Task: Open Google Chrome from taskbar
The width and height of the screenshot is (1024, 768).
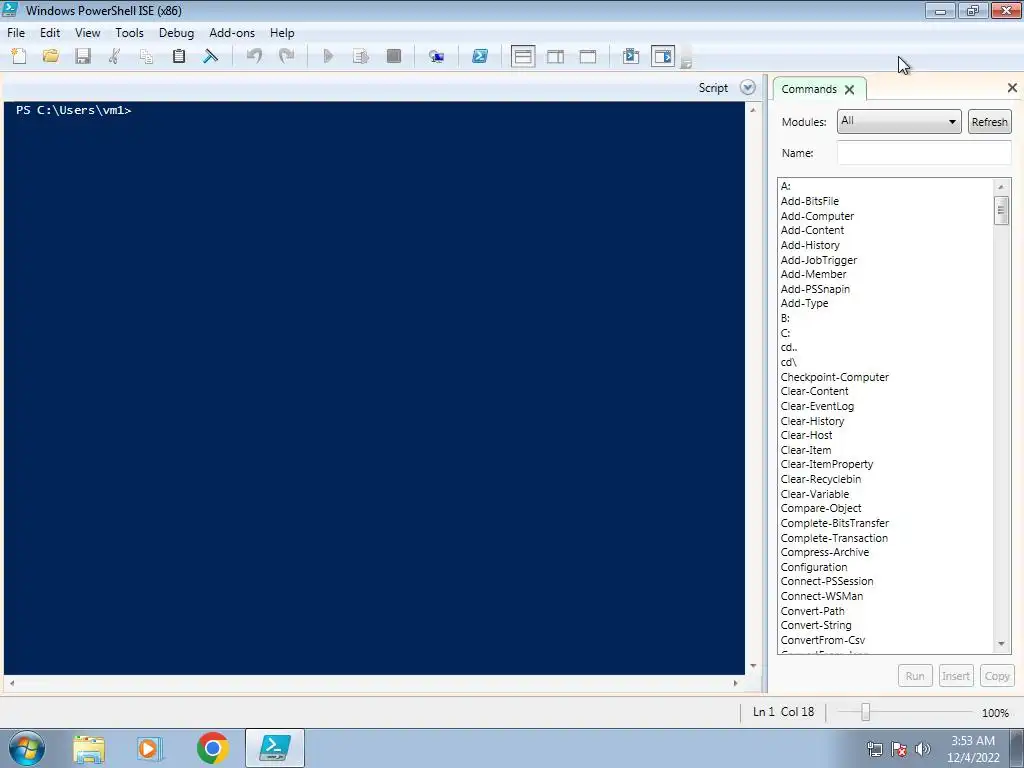Action: (x=213, y=748)
